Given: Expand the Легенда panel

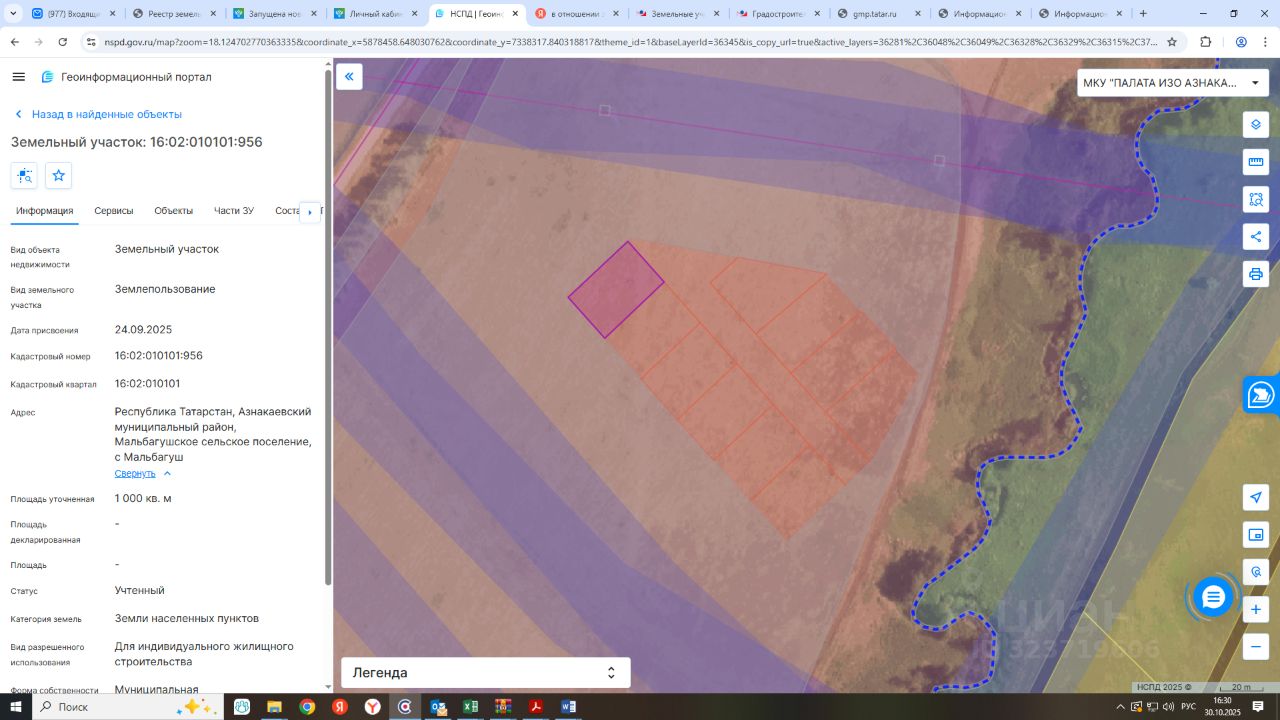Looking at the screenshot, I should 486,673.
